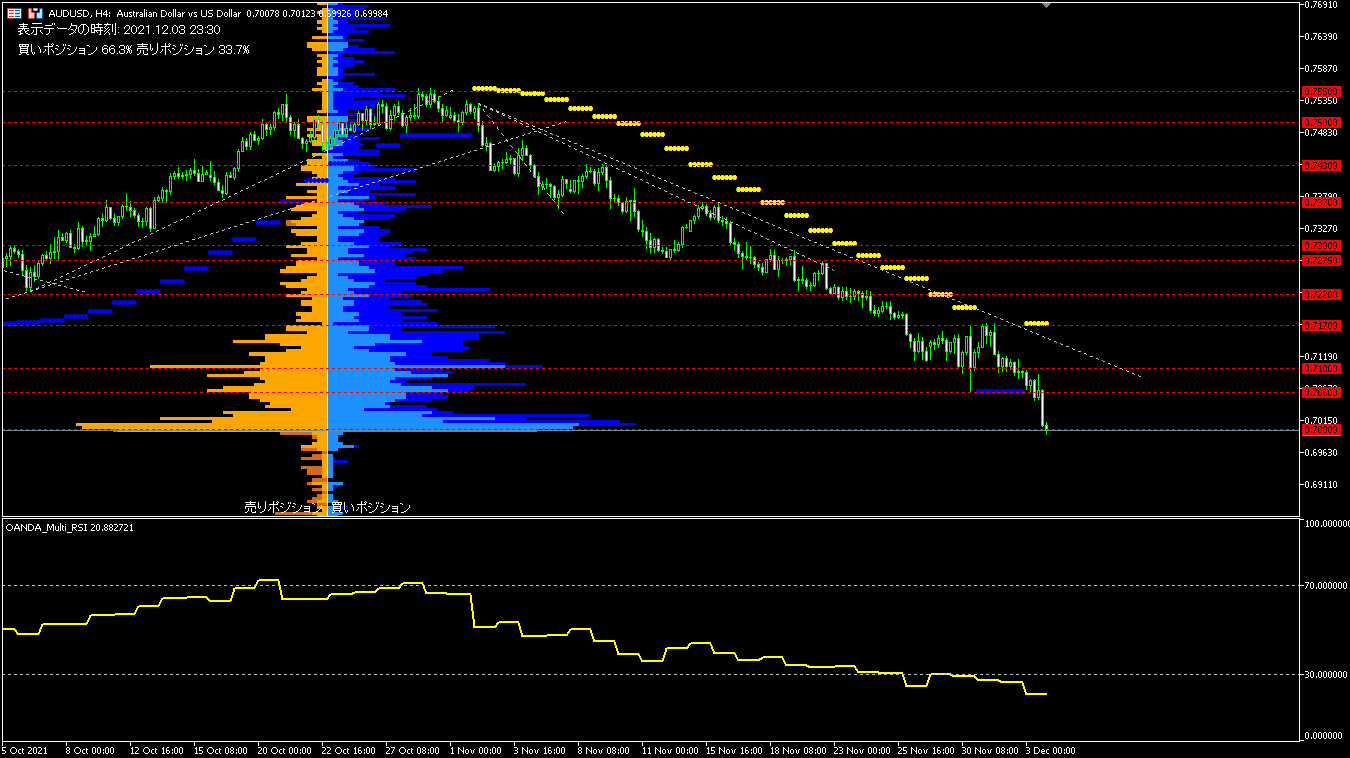Click the 12 Oct 16:00 time axis label
Screen dimensions: 1350x758
(157, 749)
